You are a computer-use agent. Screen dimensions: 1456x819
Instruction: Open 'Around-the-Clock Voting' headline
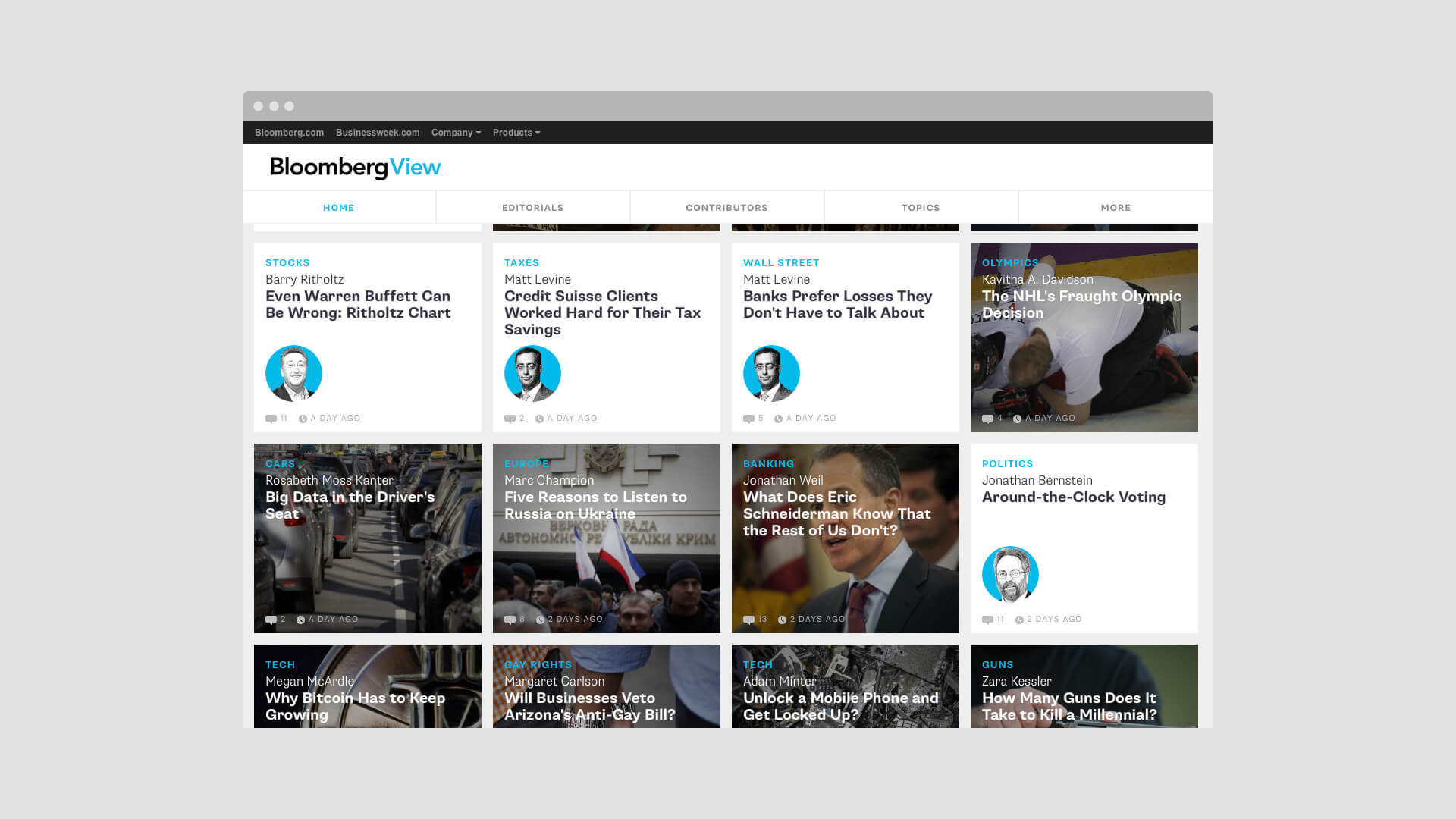[1074, 497]
